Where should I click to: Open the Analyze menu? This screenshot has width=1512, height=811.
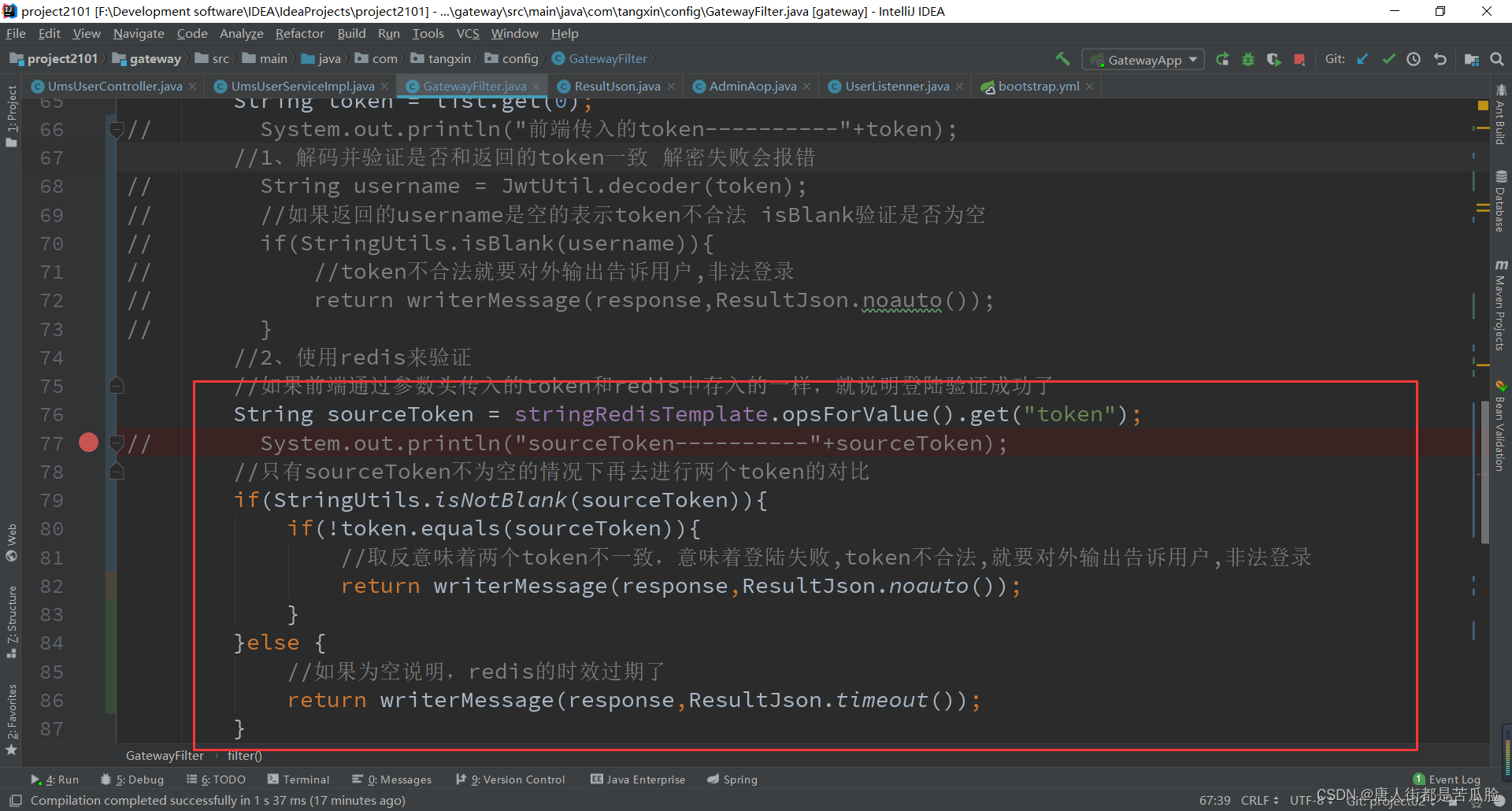pyautogui.click(x=241, y=33)
